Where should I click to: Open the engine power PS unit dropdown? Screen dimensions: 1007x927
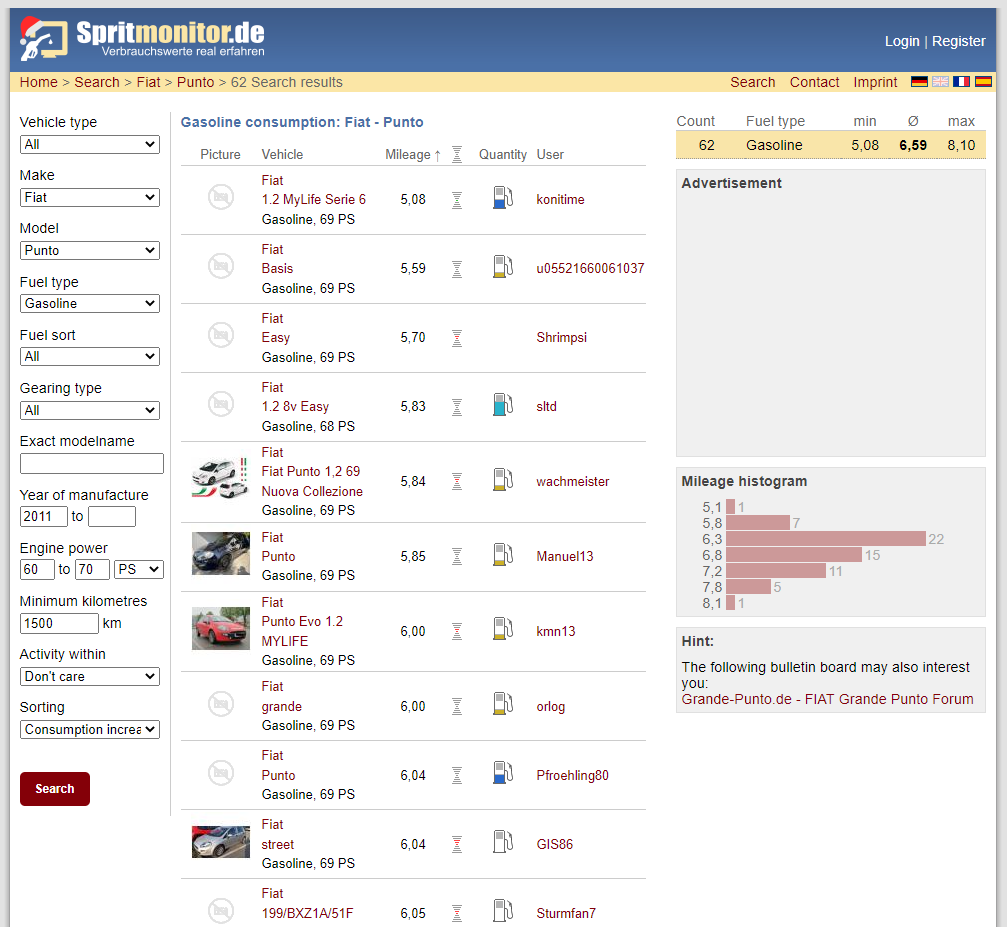click(x=139, y=569)
